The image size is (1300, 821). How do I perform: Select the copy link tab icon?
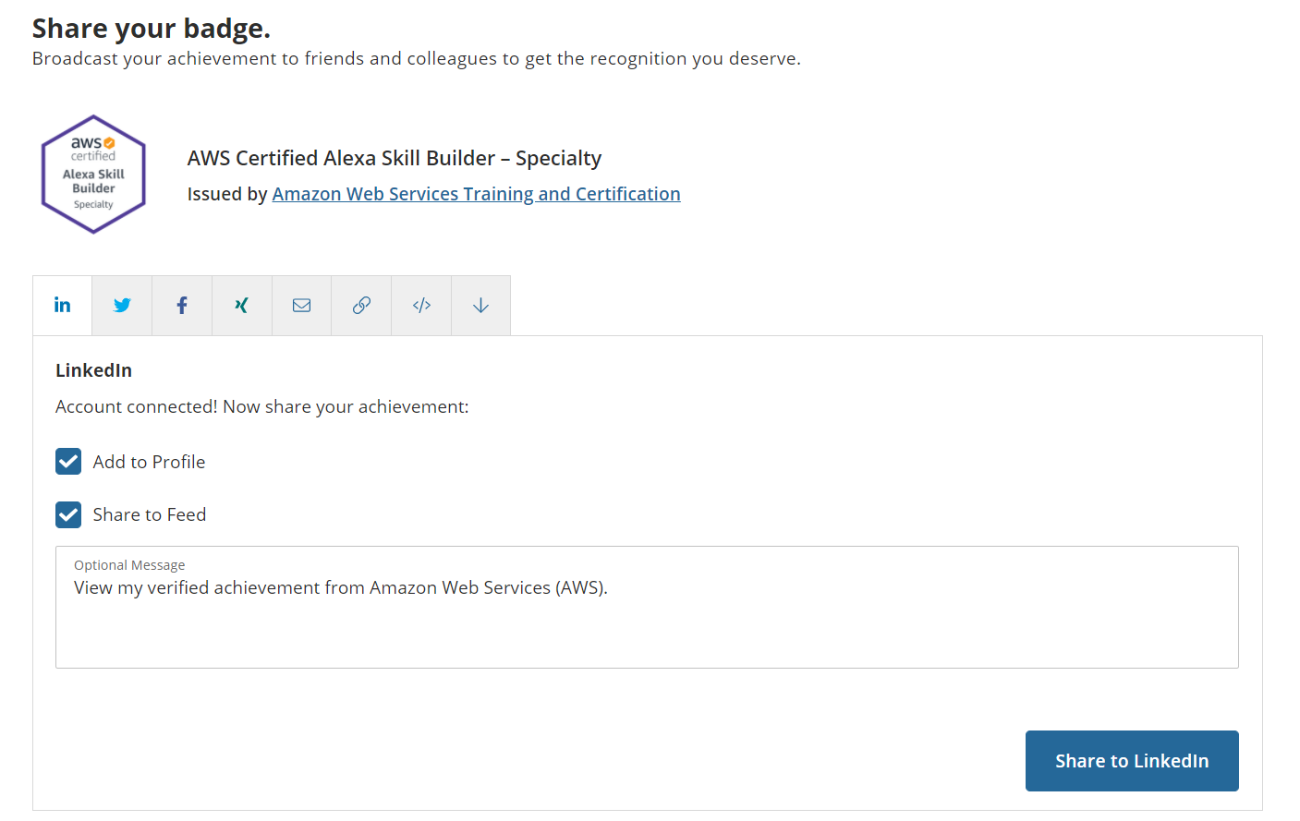click(361, 305)
